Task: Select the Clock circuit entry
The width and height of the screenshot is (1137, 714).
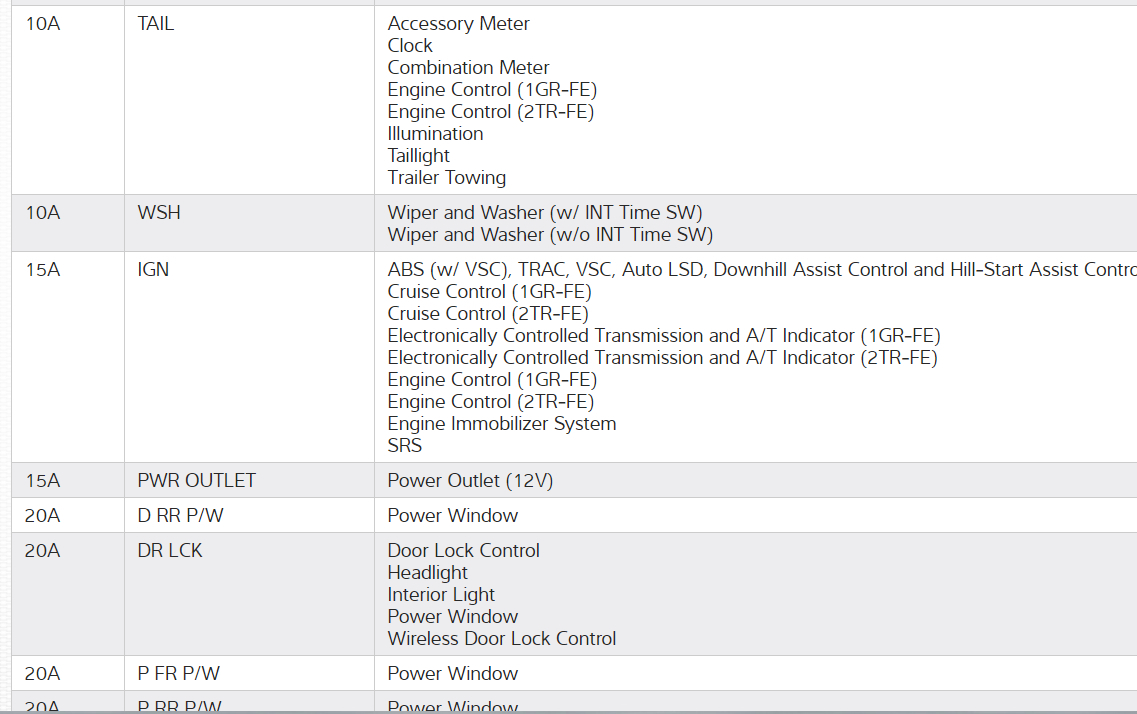Action: click(x=410, y=46)
